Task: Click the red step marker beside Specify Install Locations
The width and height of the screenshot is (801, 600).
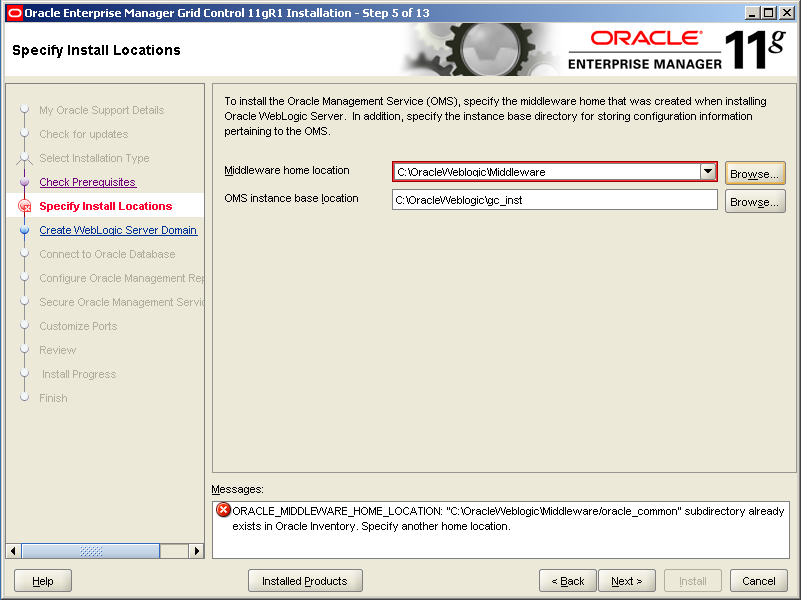Action: click(25, 206)
